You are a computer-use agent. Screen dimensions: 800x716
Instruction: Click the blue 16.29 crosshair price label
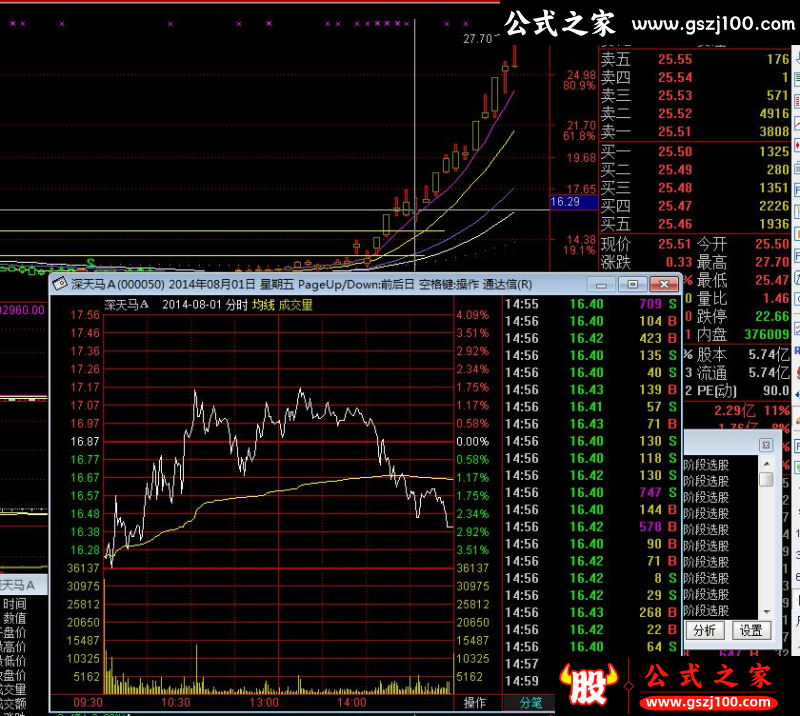(573, 202)
